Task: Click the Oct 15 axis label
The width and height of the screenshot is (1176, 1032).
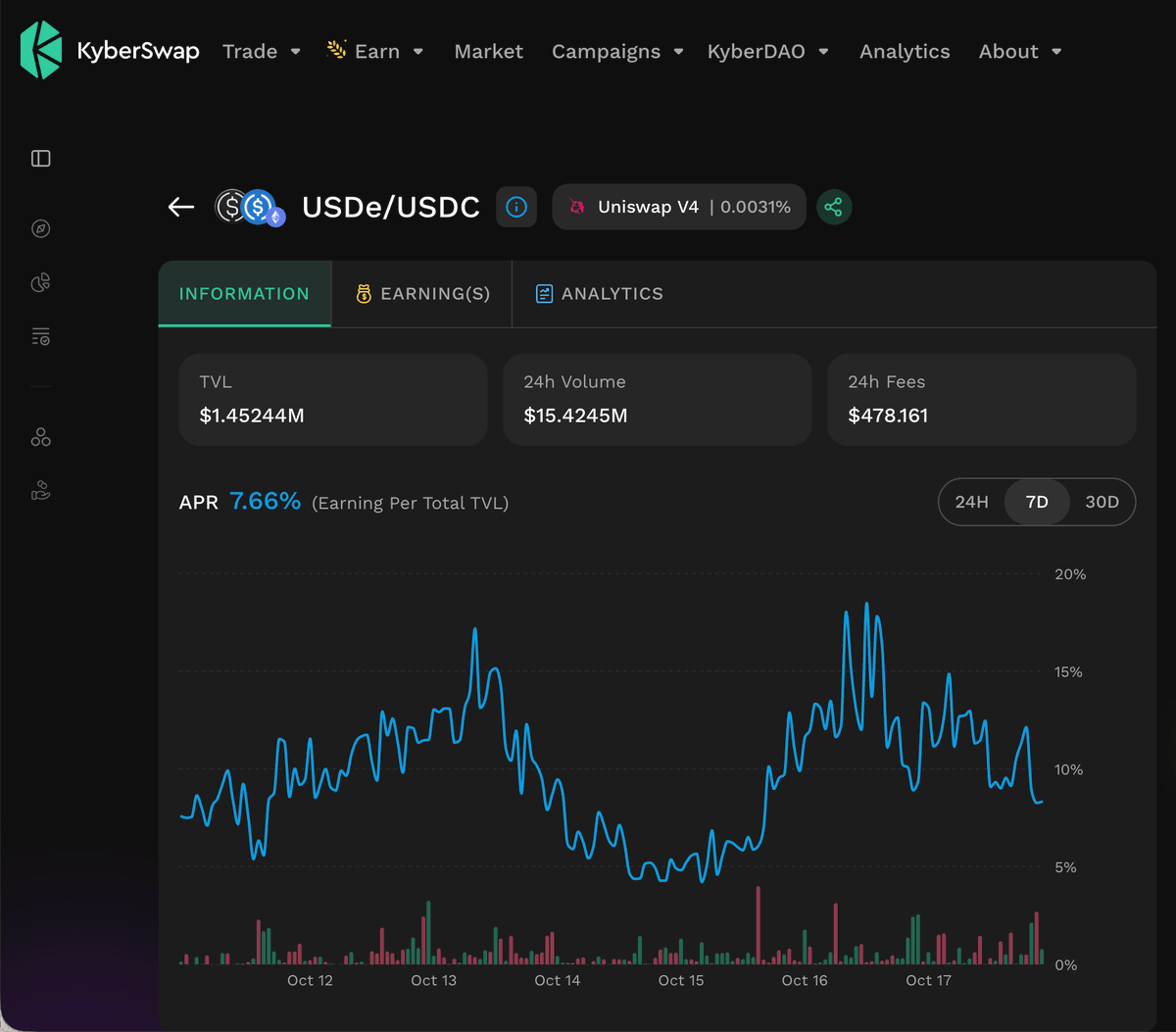Action: coord(681,980)
